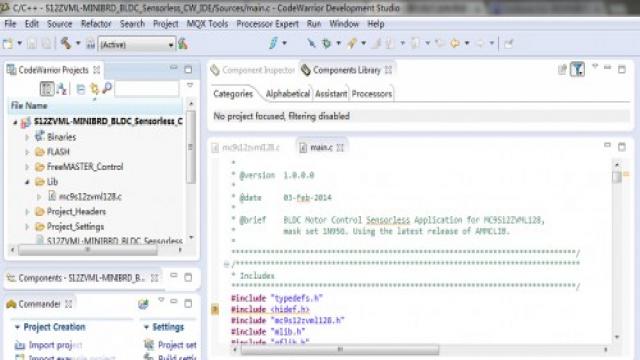
Task: Expand the FLASH folder node
Action: coord(27,152)
